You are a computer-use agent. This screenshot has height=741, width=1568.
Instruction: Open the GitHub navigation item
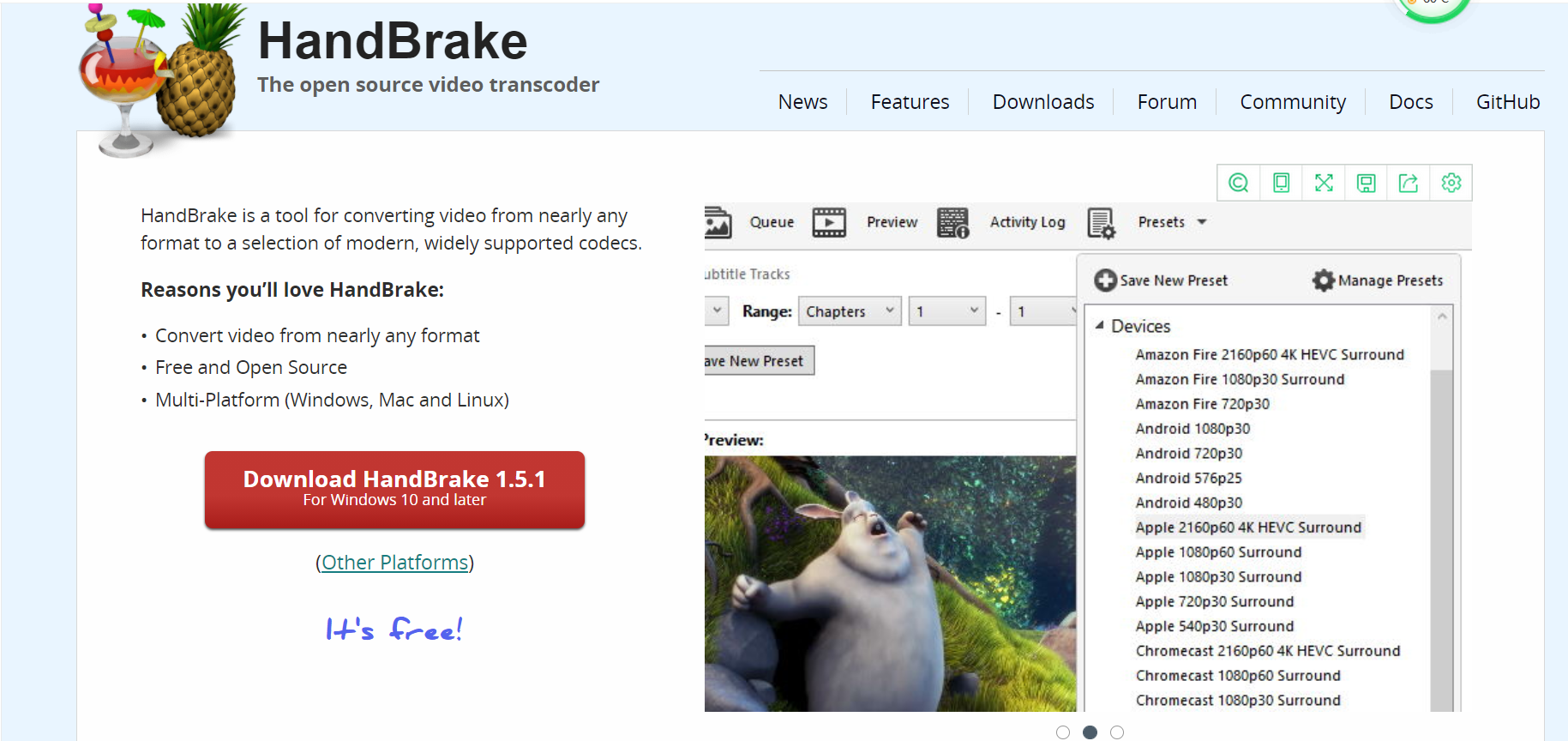pos(1508,102)
